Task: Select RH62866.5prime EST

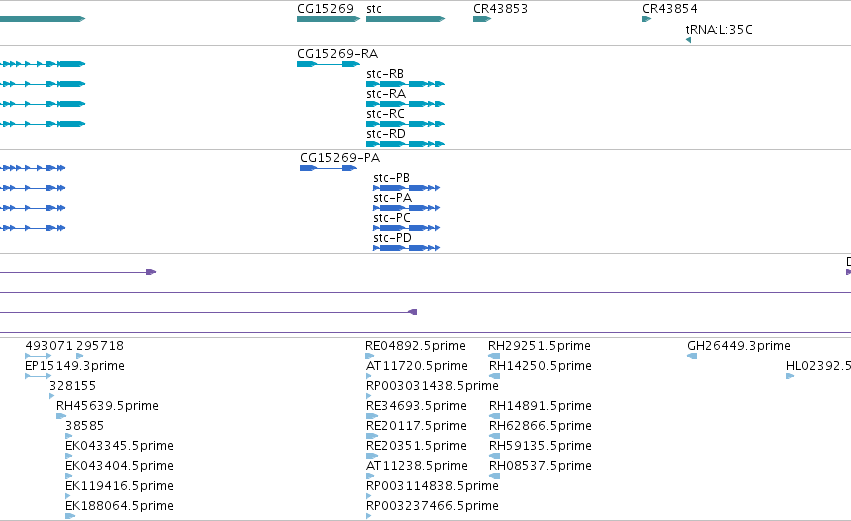Action: coord(494,436)
